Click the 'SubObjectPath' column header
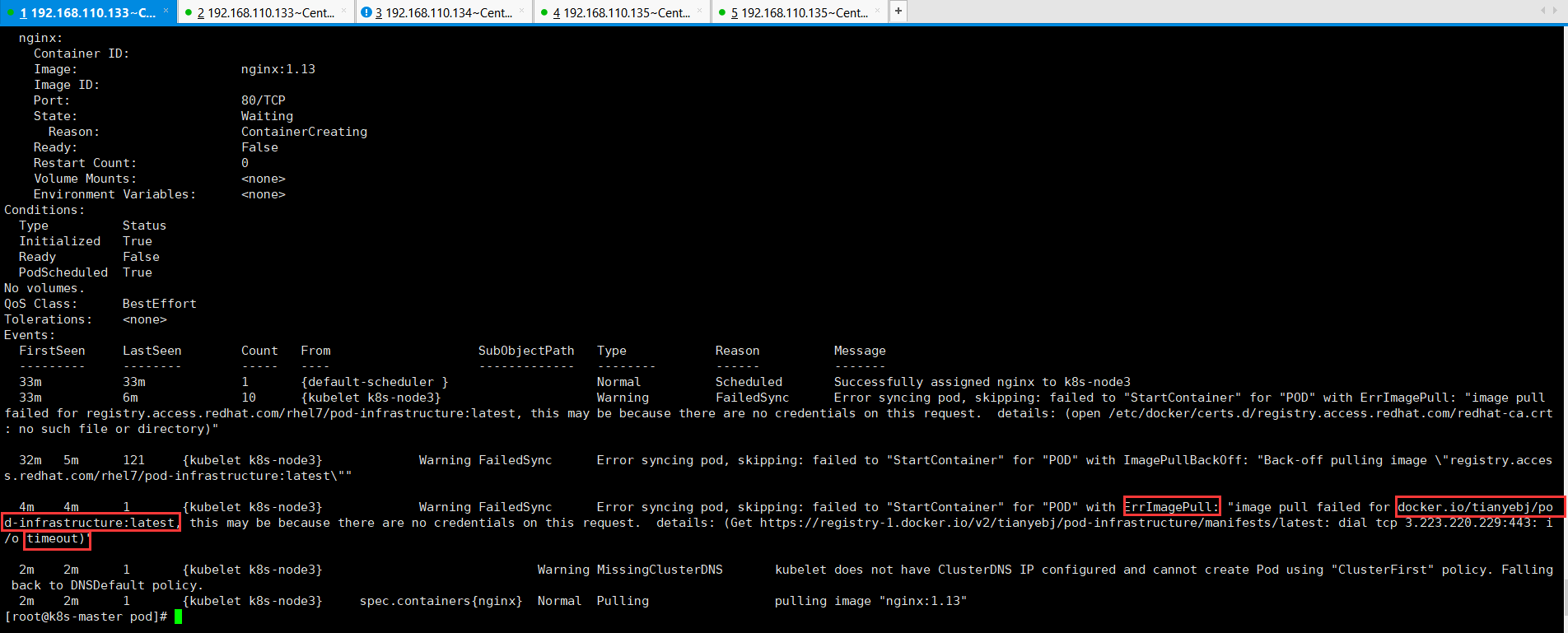The image size is (1568, 633). [x=526, y=351]
